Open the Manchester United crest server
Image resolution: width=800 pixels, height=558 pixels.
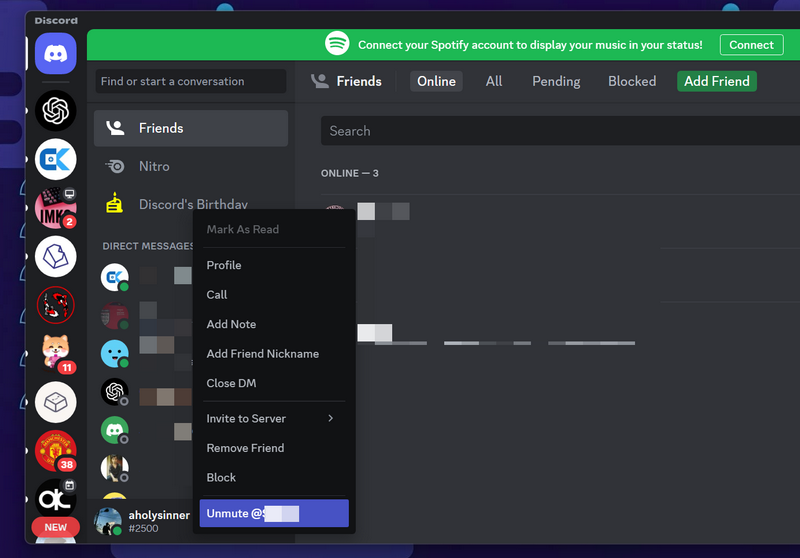[x=56, y=451]
